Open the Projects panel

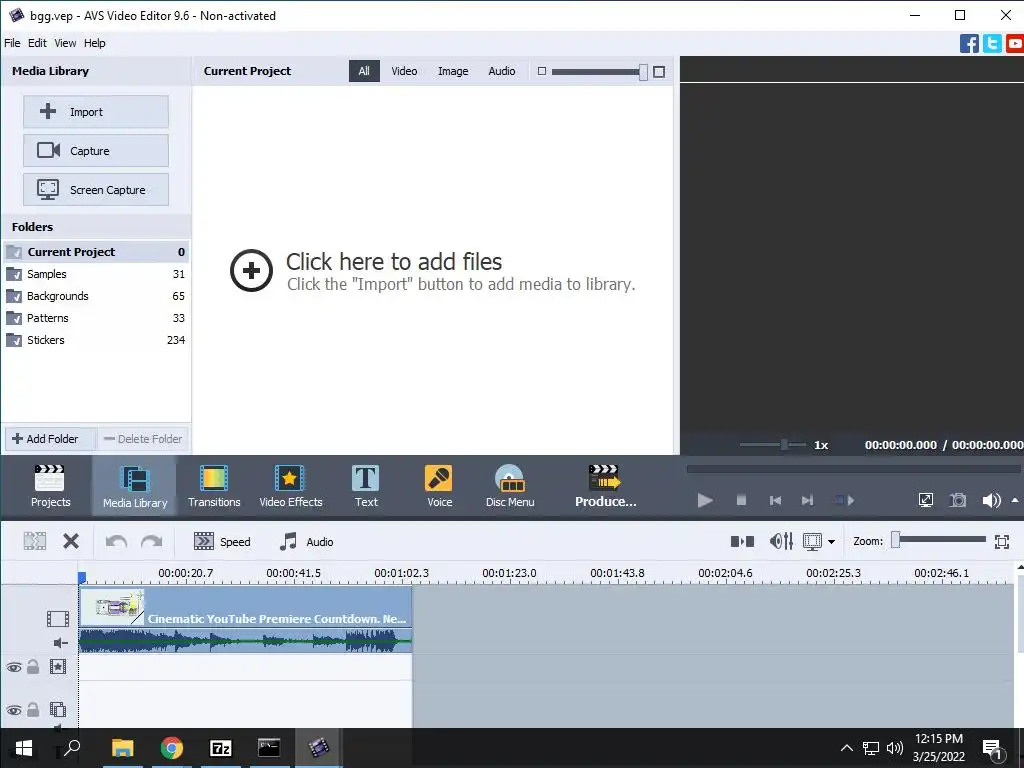coord(50,486)
